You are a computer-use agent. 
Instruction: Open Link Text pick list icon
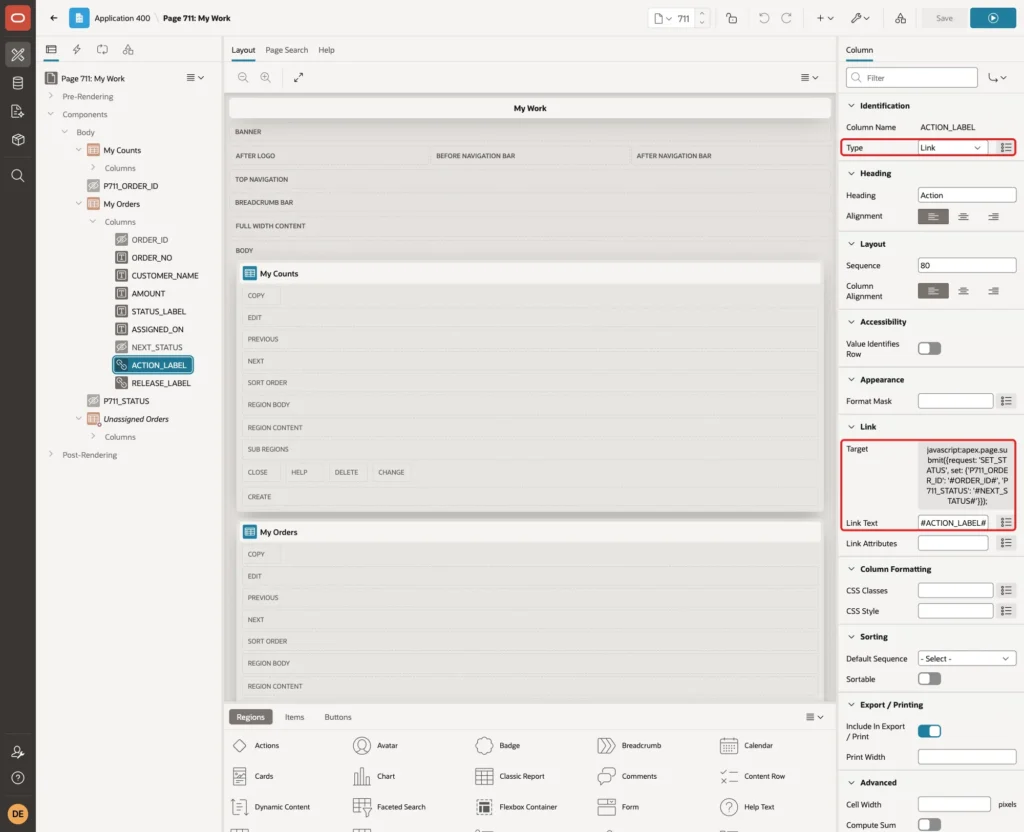point(1006,522)
